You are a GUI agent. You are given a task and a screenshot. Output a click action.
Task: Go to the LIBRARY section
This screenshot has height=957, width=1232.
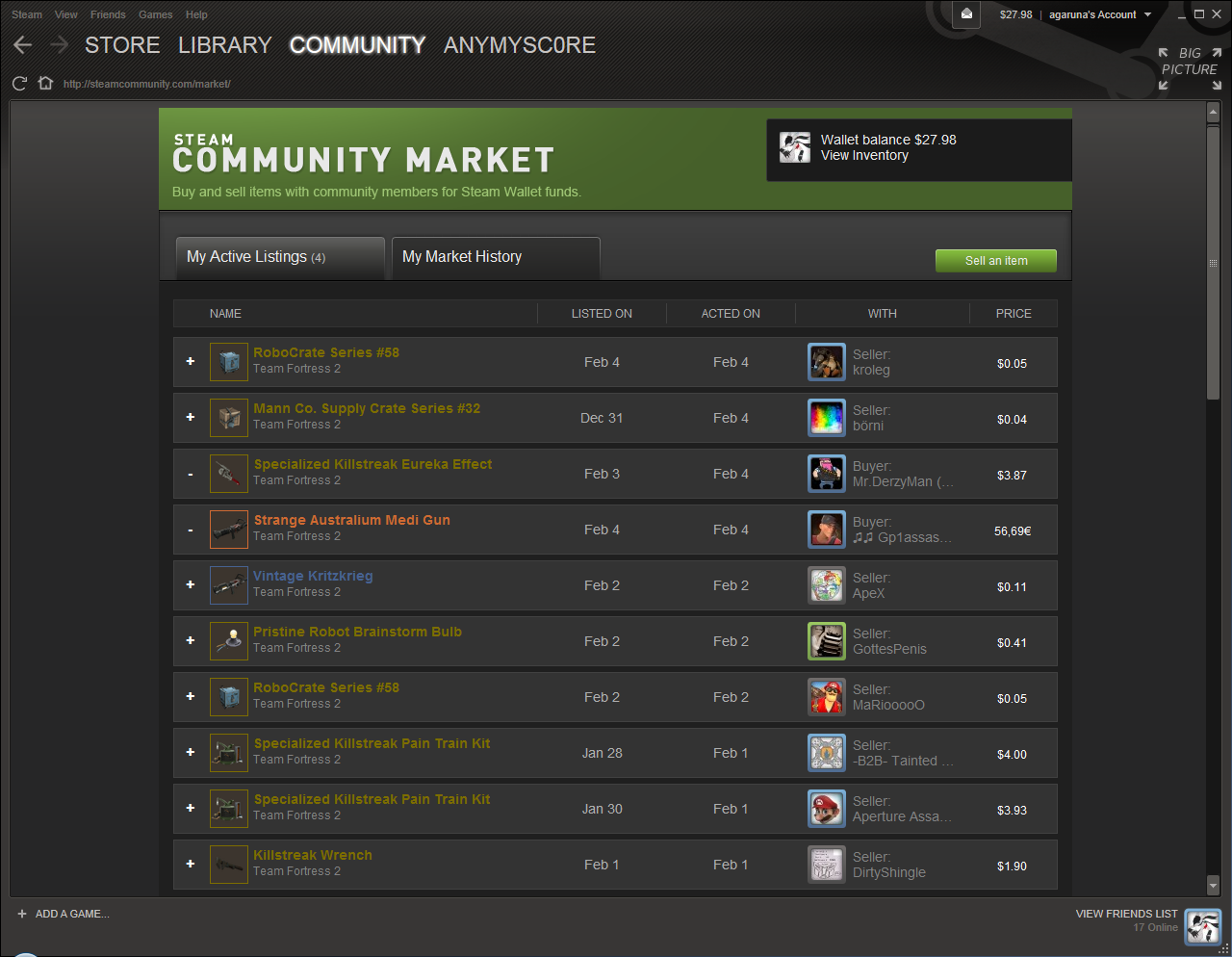(225, 45)
